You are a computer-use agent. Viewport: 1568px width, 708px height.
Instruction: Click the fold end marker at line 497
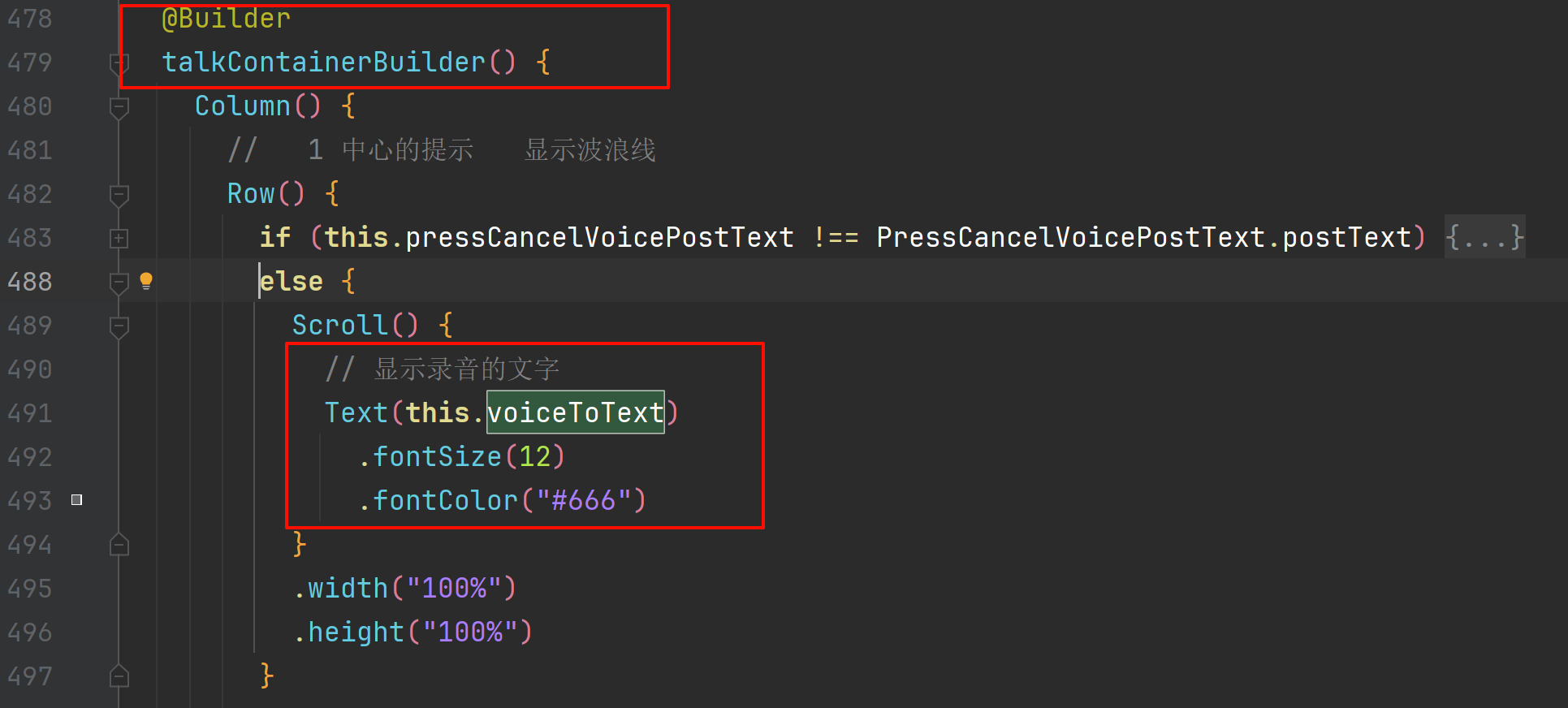tap(119, 676)
